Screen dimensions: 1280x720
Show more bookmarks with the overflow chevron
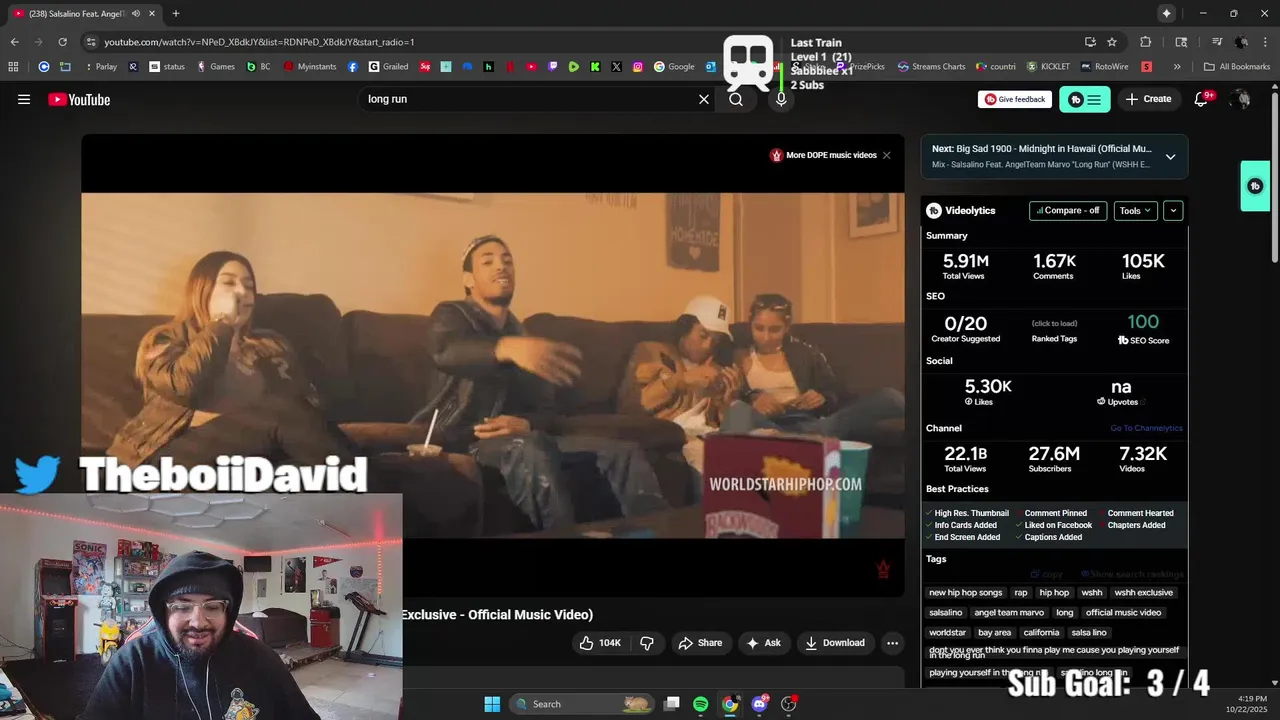click(x=1177, y=67)
